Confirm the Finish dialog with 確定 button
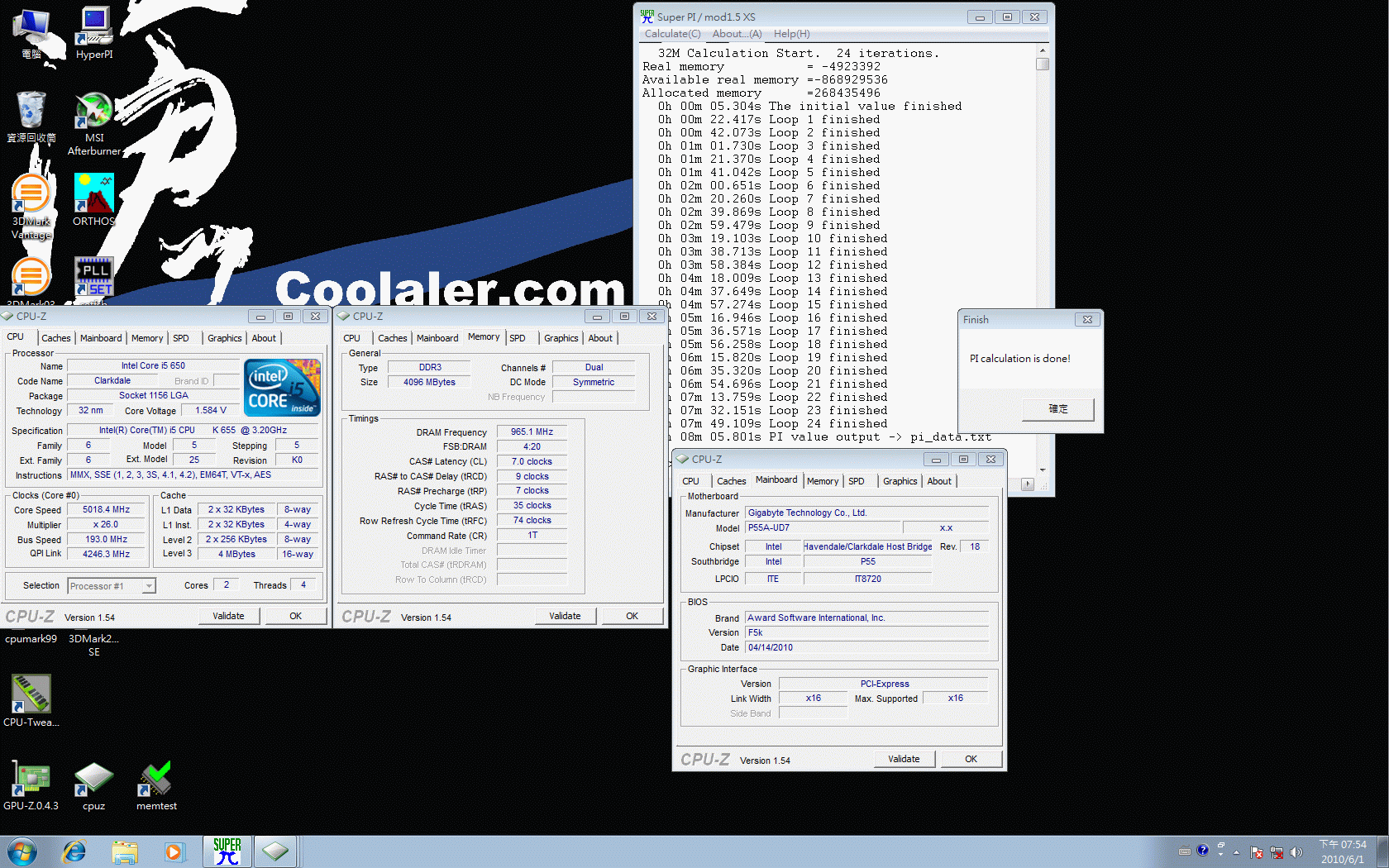This screenshot has width=1389, height=868. coord(1058,409)
